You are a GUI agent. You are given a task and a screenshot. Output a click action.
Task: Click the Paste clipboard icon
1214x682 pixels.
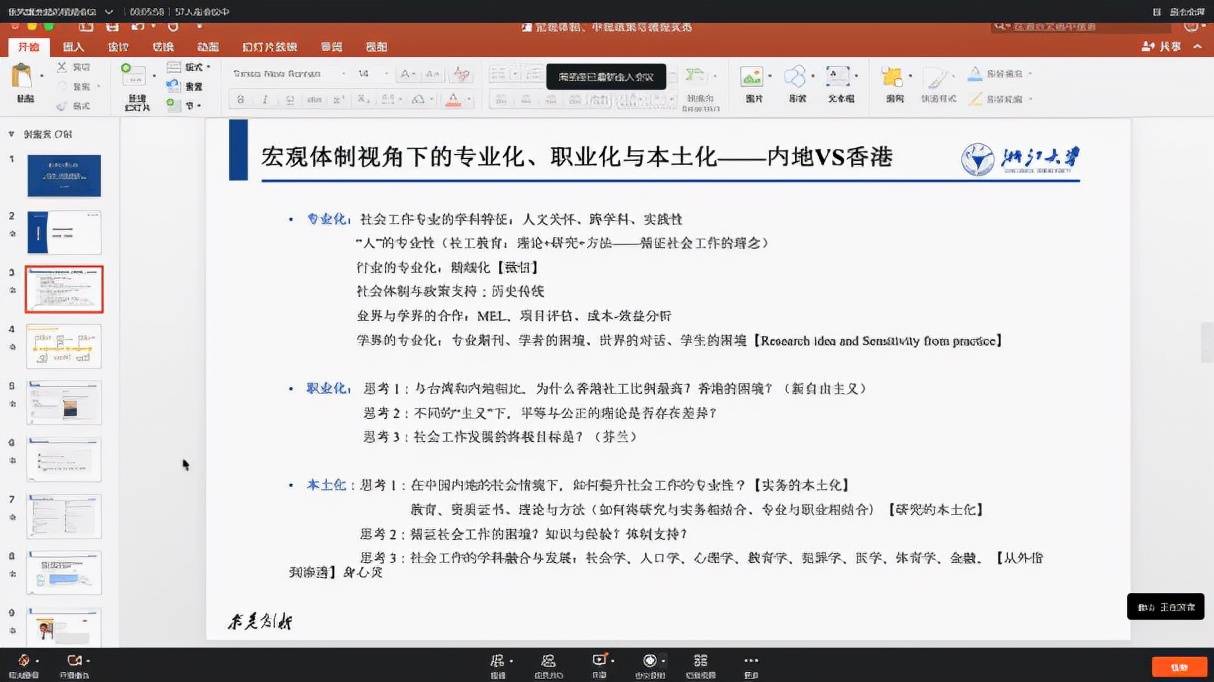click(23, 77)
